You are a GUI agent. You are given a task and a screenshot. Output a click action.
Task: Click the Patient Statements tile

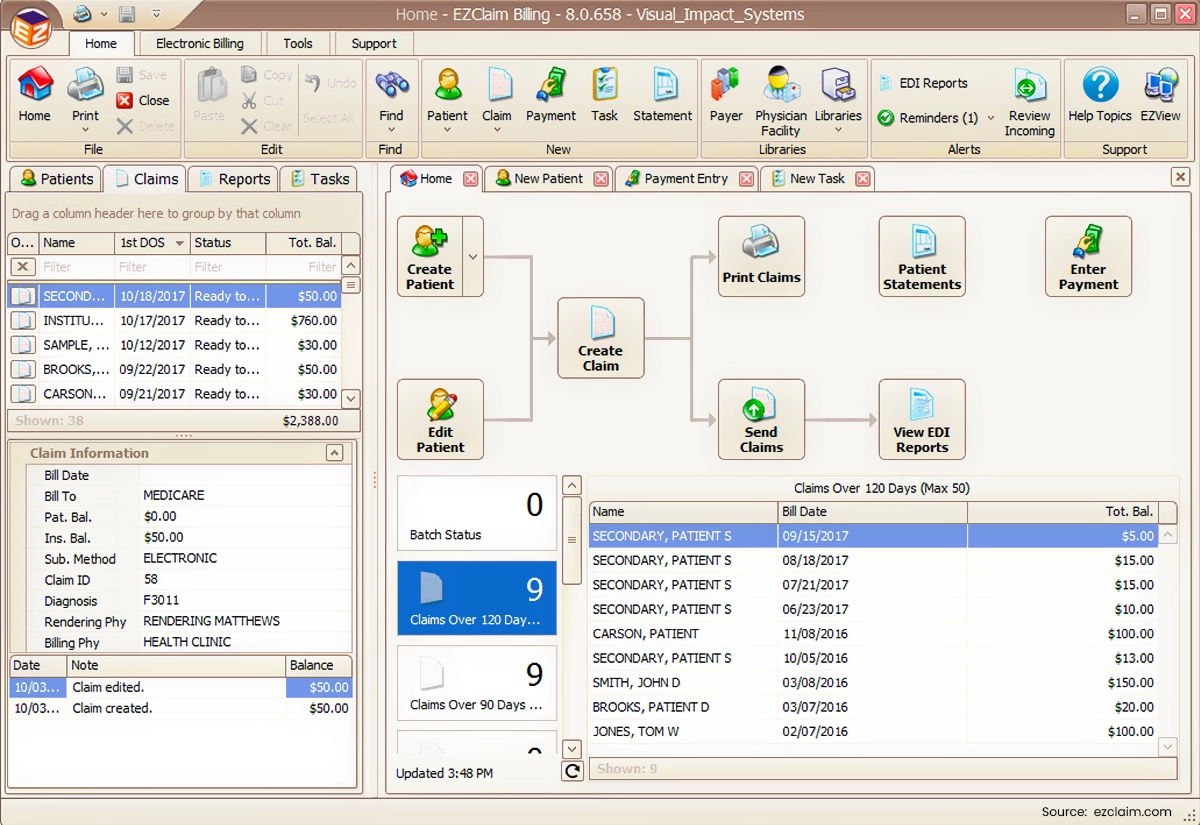click(922, 256)
